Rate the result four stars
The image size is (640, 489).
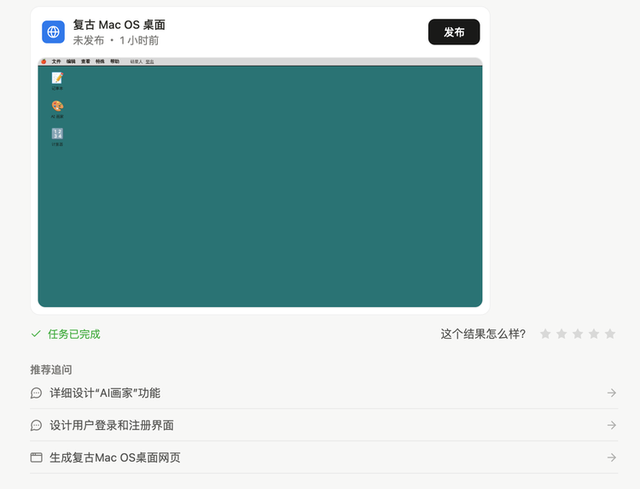pyautogui.click(x=594, y=334)
